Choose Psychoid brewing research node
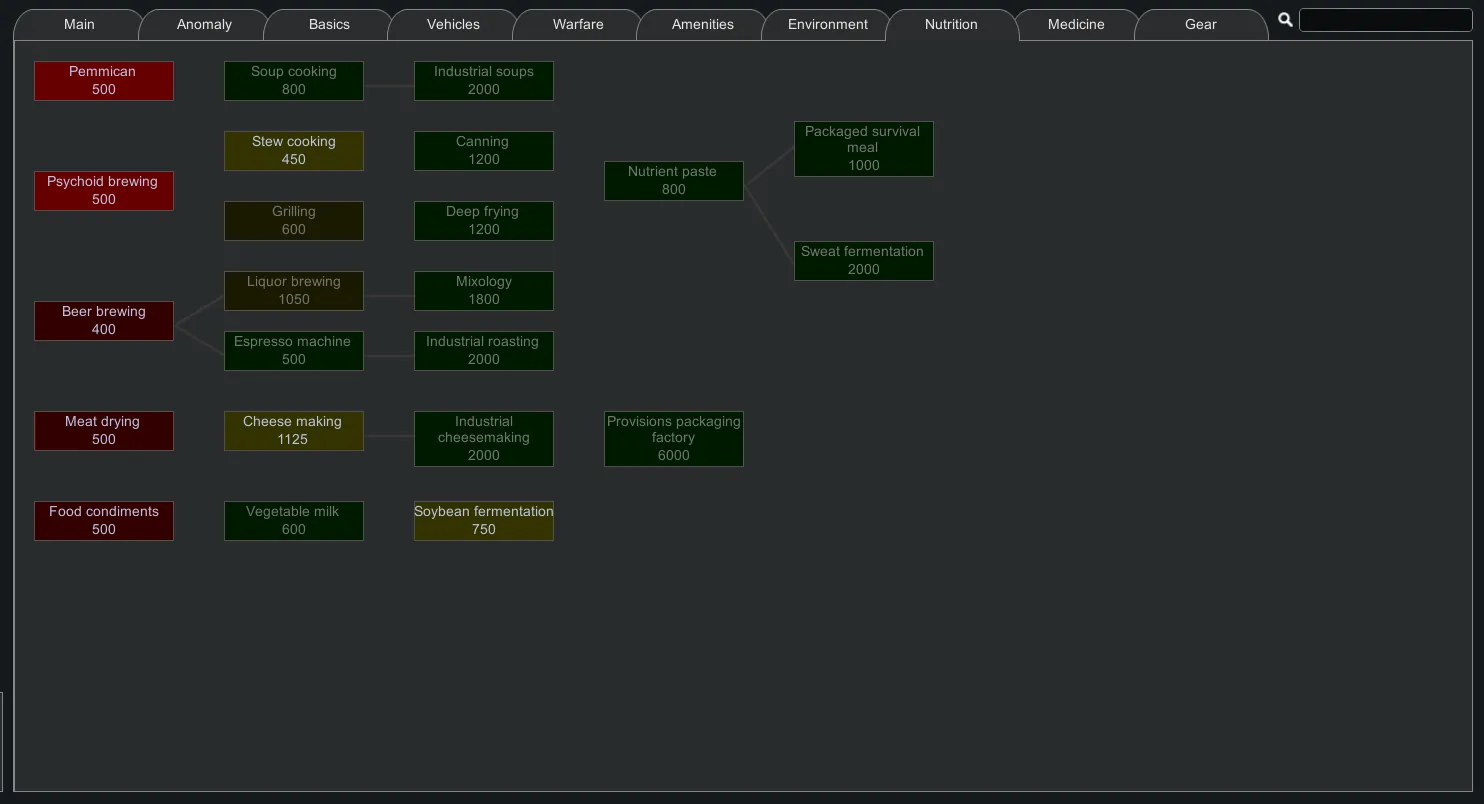This screenshot has width=1484, height=804. point(104,190)
